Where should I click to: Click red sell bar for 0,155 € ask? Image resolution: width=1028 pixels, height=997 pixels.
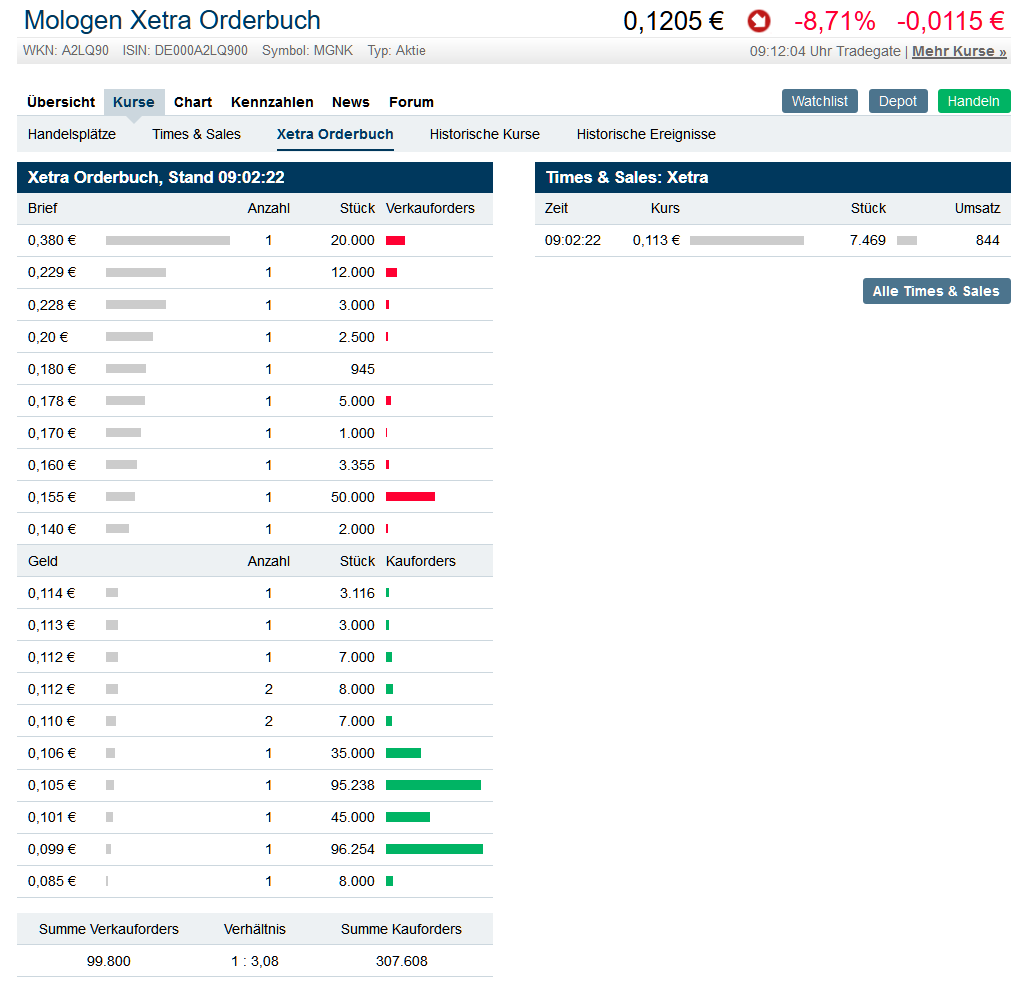(x=410, y=497)
